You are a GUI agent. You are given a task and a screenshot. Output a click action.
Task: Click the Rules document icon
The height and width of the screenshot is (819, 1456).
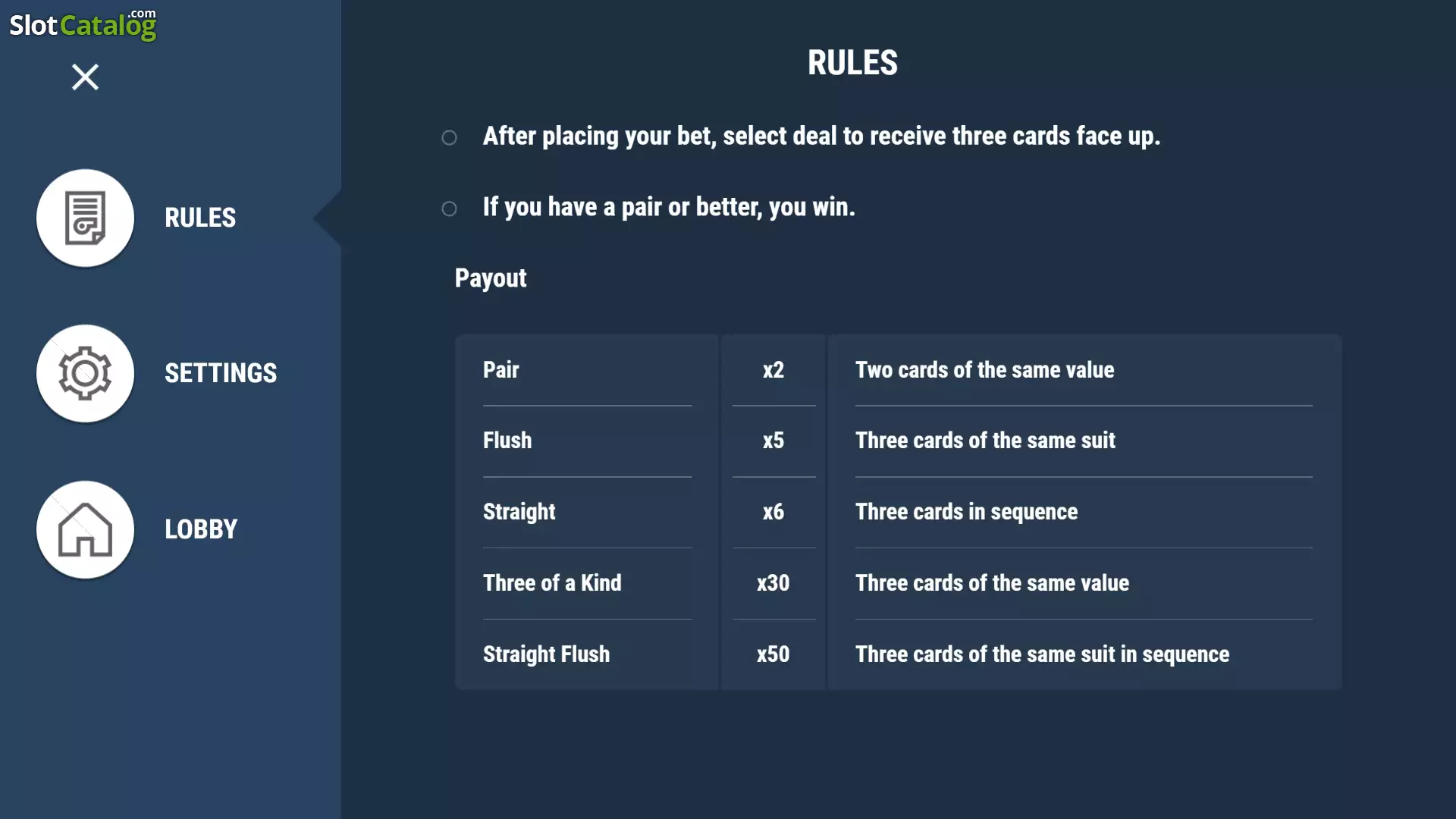[85, 218]
